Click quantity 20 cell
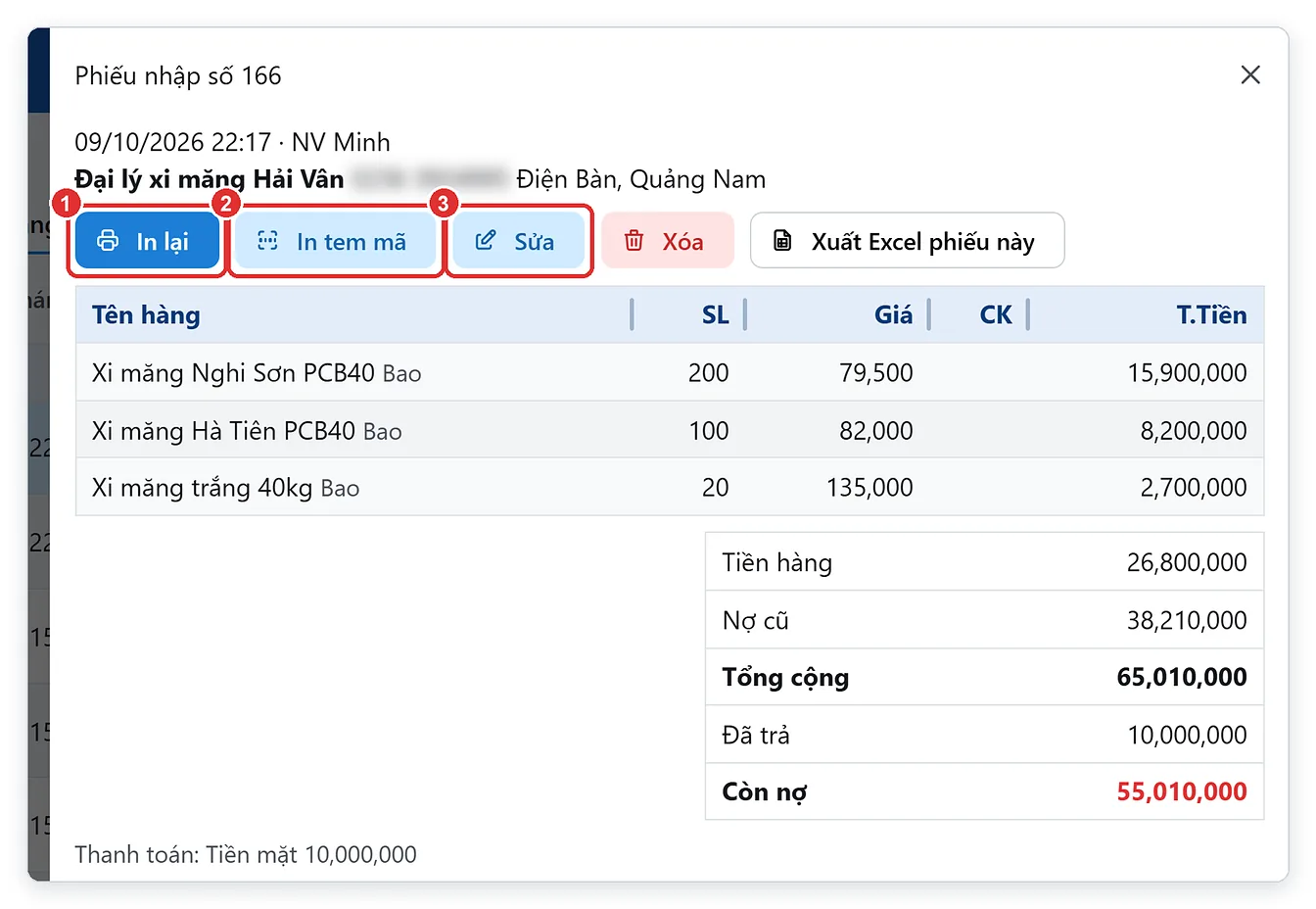 coord(716,487)
